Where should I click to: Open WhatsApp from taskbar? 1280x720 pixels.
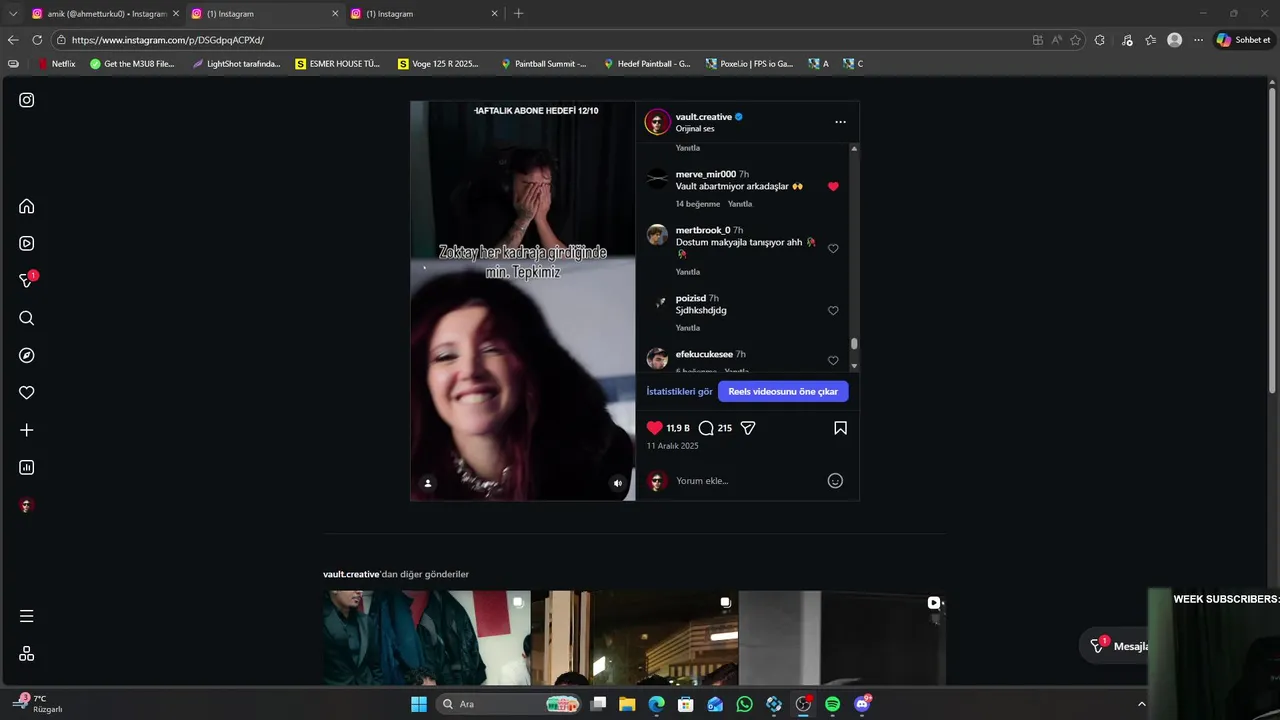coord(744,704)
